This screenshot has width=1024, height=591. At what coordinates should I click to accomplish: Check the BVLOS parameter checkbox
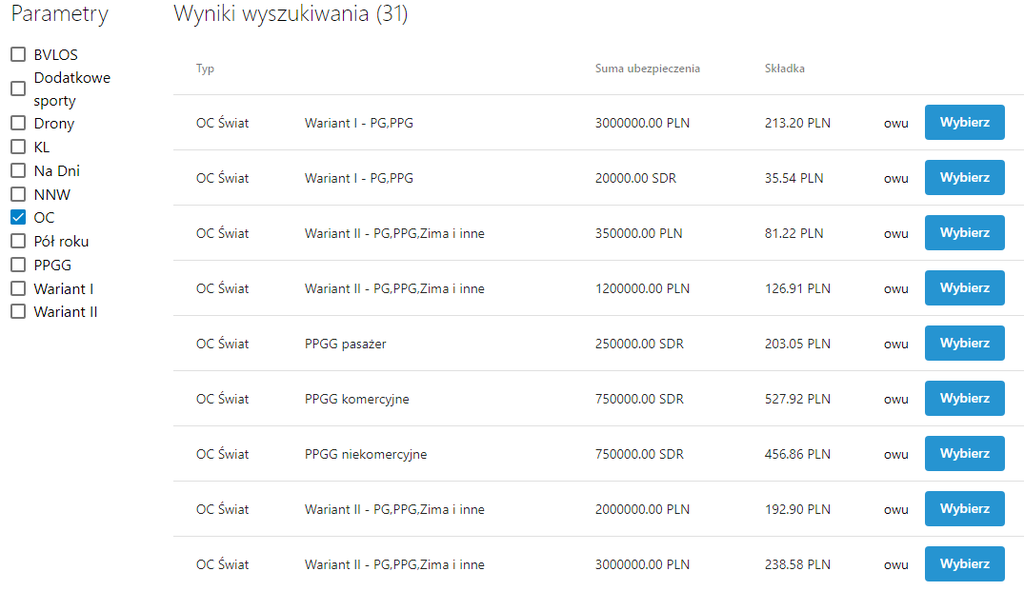[18, 55]
